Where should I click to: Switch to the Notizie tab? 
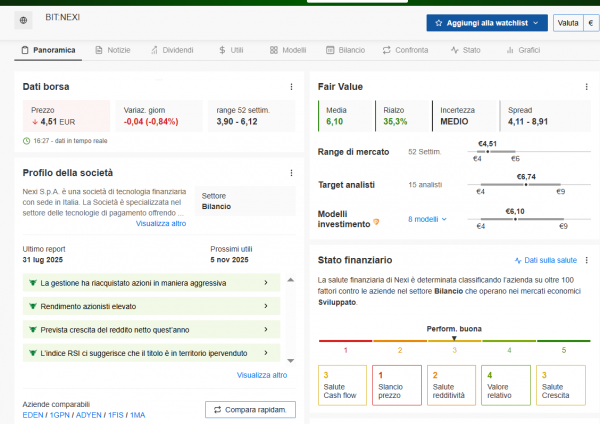pos(112,49)
